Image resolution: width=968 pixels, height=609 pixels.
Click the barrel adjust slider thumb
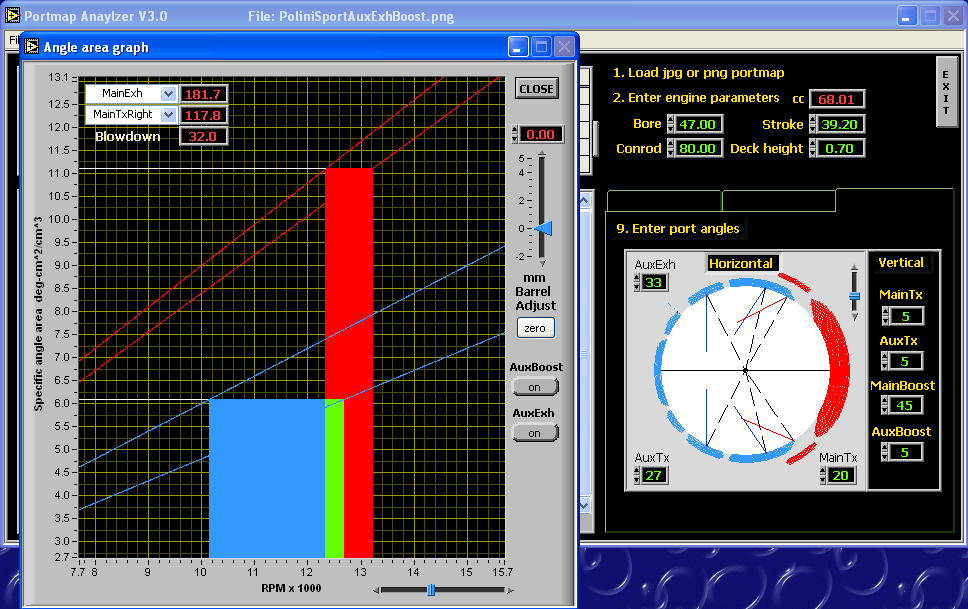coord(544,229)
